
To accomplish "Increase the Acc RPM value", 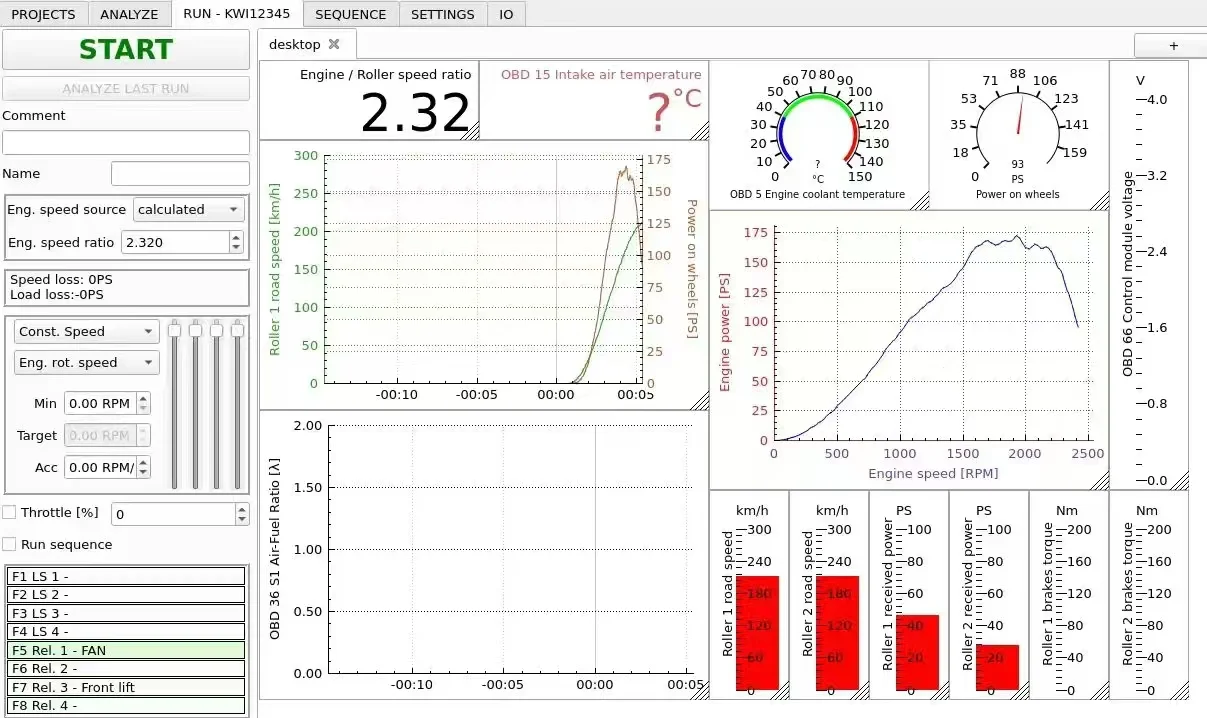I will 143,462.
